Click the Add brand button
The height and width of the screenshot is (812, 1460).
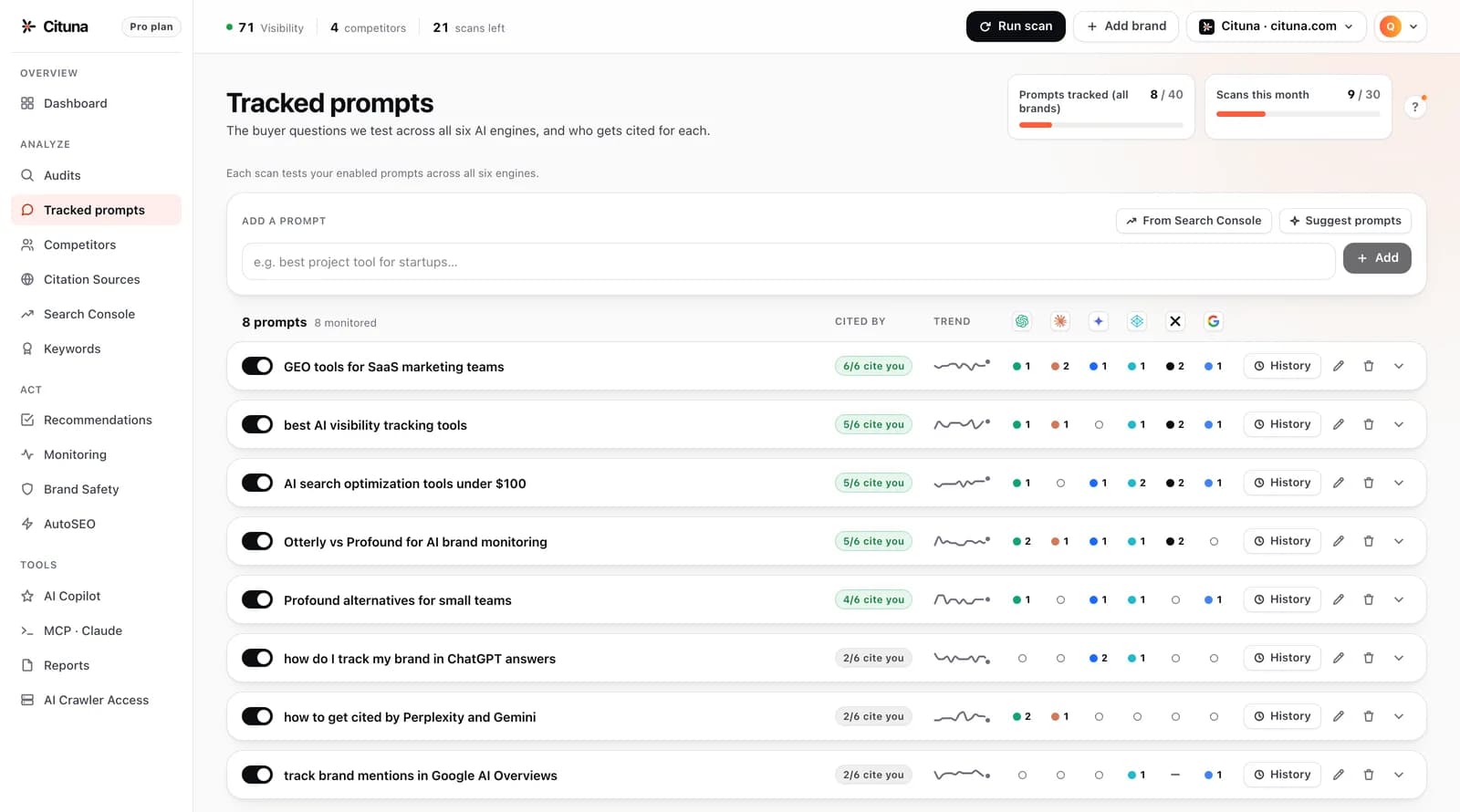coord(1126,26)
